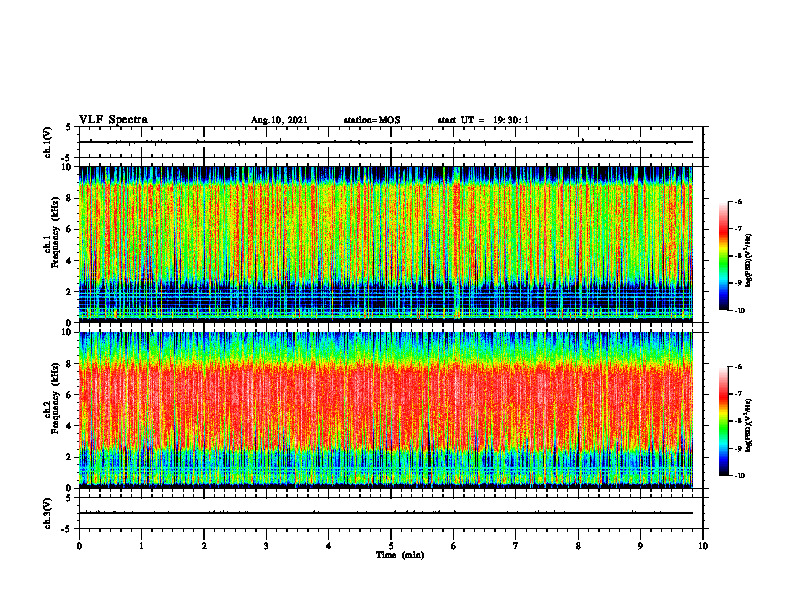Click time axis tick label 8
This screenshot has width=792, height=612.
[578, 546]
